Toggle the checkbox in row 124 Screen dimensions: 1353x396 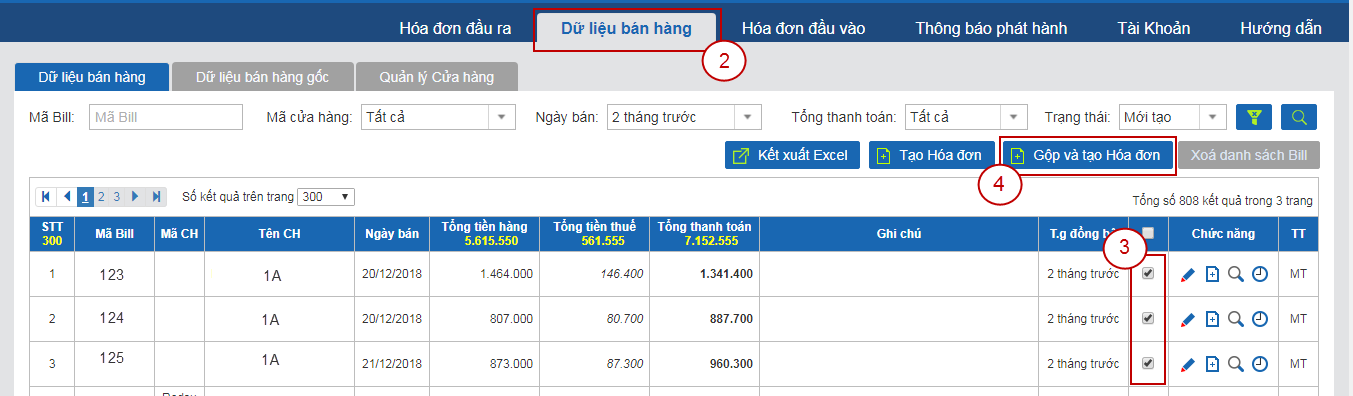[1148, 318]
